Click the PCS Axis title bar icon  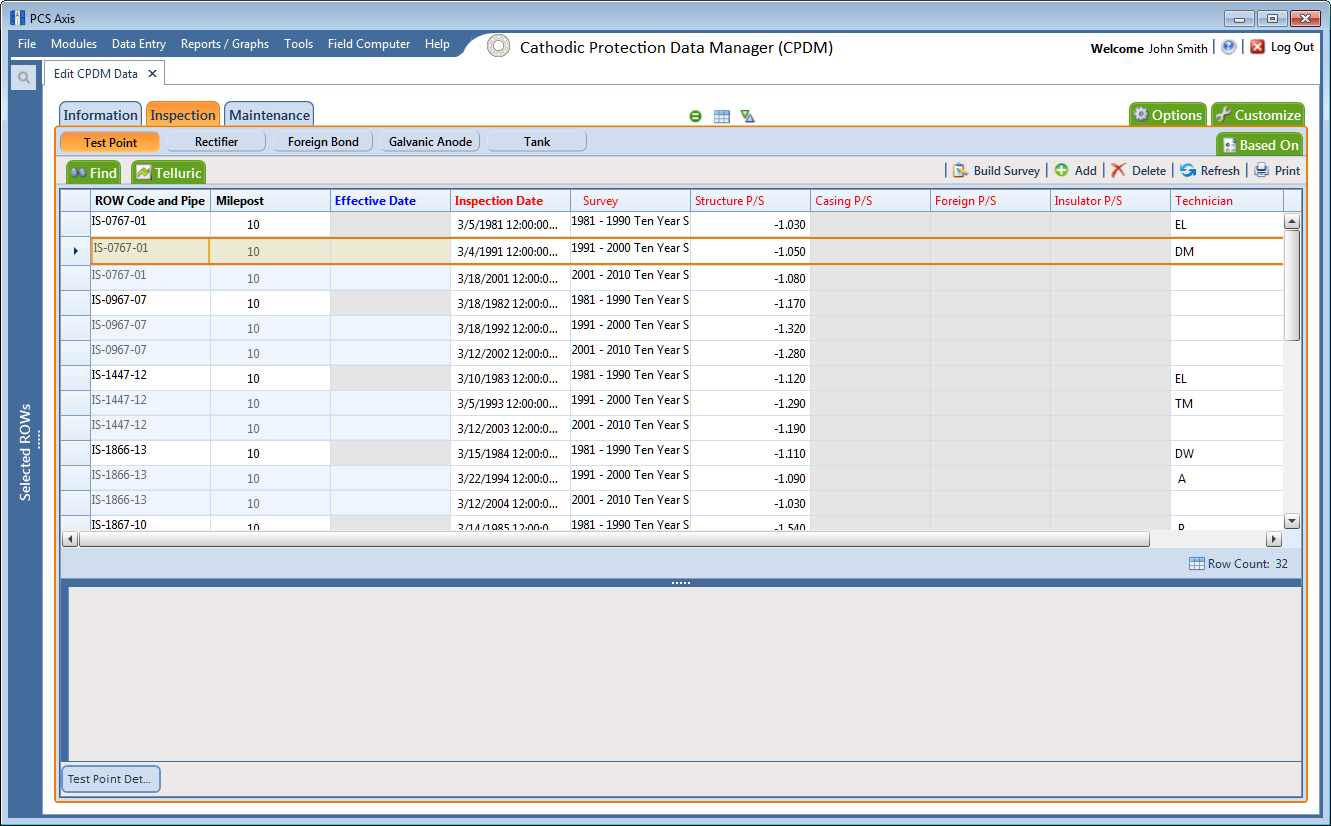(x=18, y=18)
